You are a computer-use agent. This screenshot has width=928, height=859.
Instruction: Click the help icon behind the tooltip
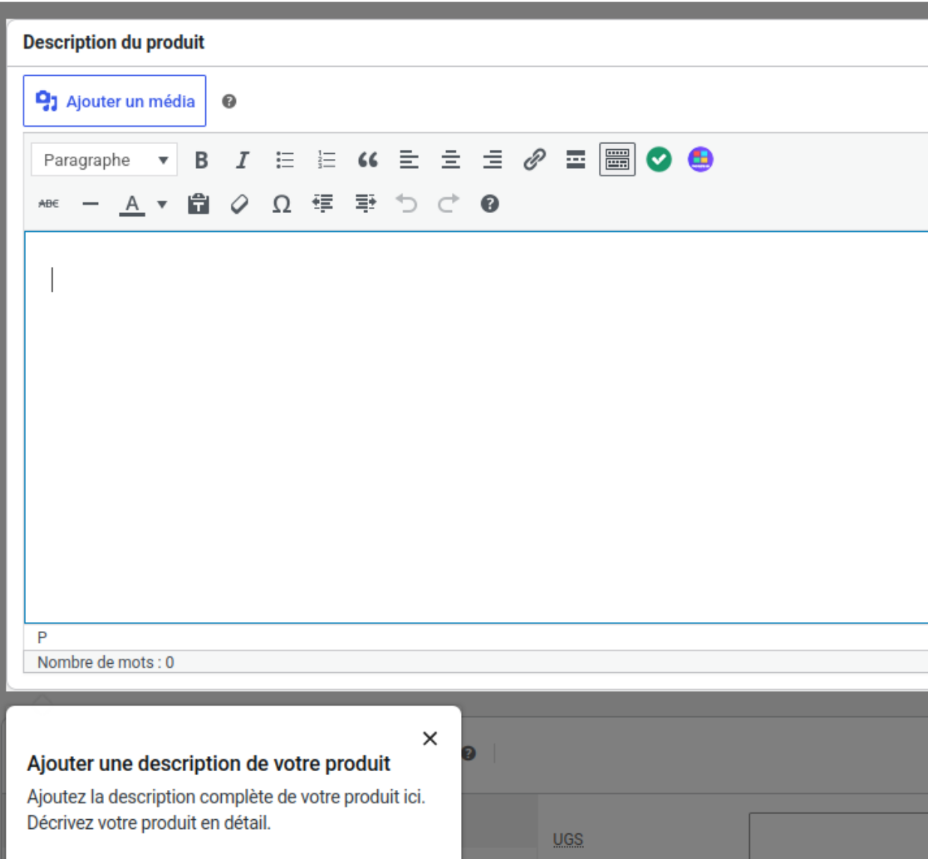[x=468, y=753]
